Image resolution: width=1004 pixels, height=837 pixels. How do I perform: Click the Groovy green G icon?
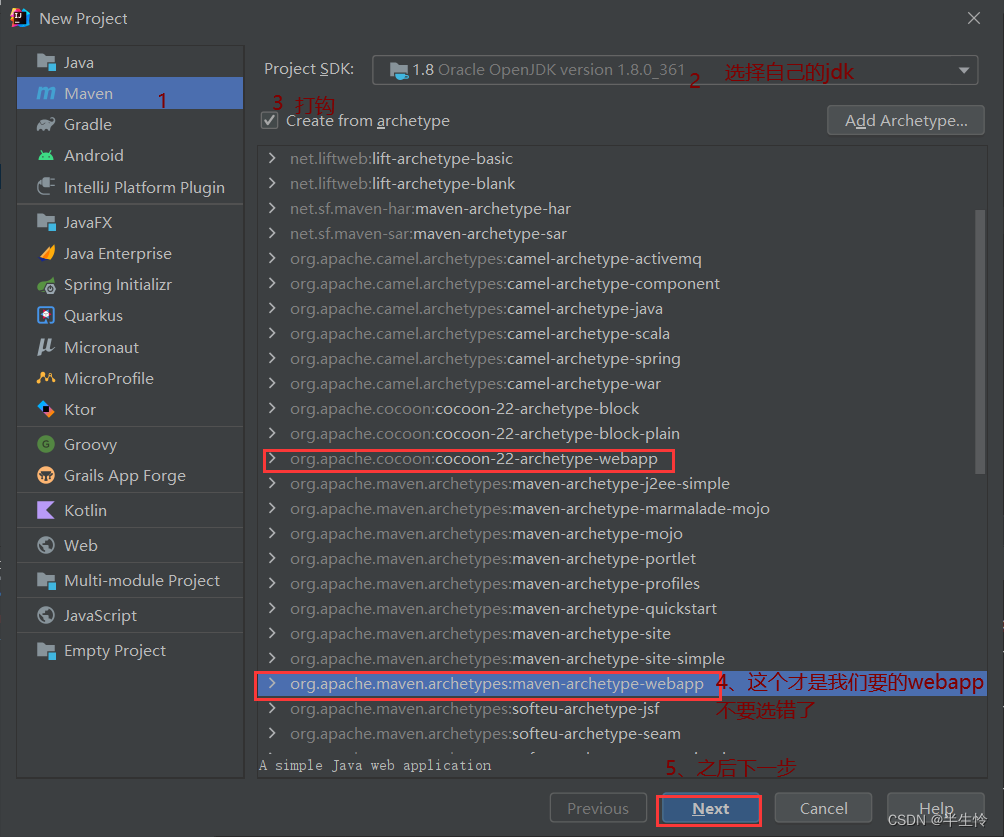46,444
